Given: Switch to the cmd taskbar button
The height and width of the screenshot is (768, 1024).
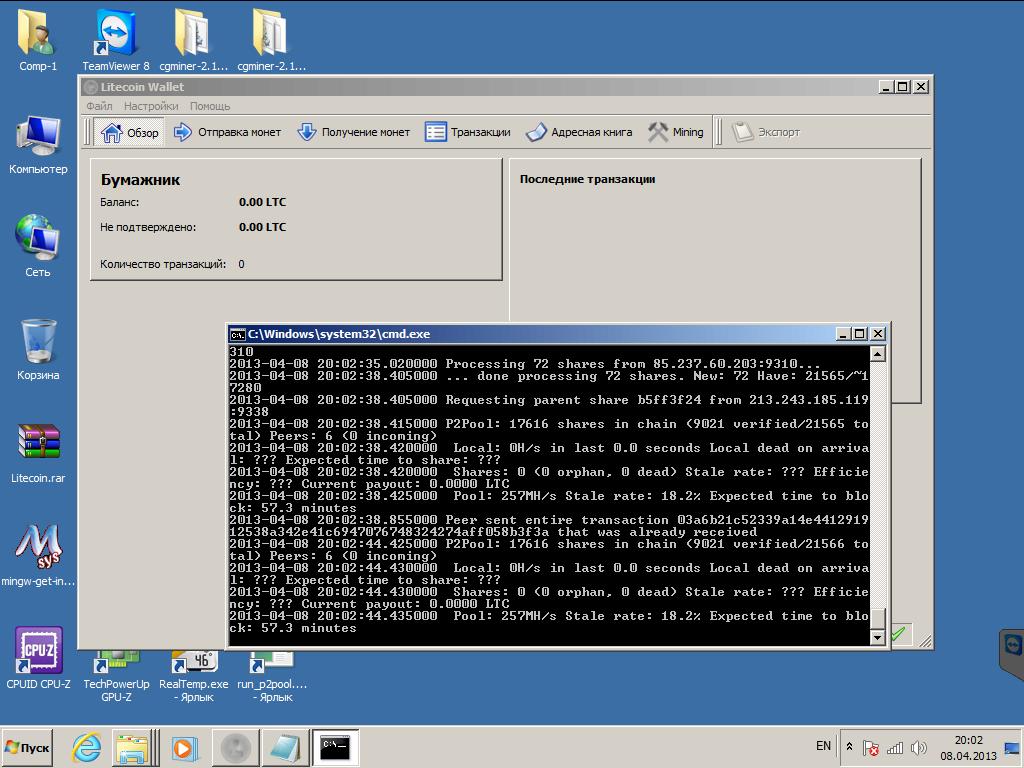Looking at the screenshot, I should (336, 747).
